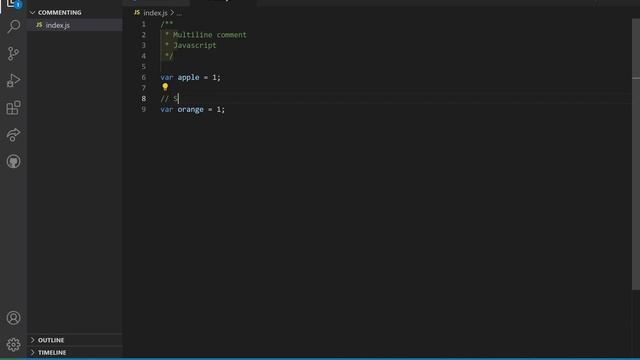Click the 'Javascript' comment text on line 3

pos(195,45)
